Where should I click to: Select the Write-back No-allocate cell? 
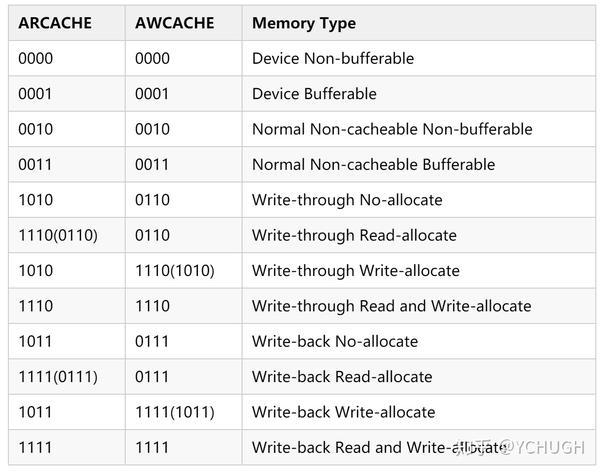tap(335, 342)
